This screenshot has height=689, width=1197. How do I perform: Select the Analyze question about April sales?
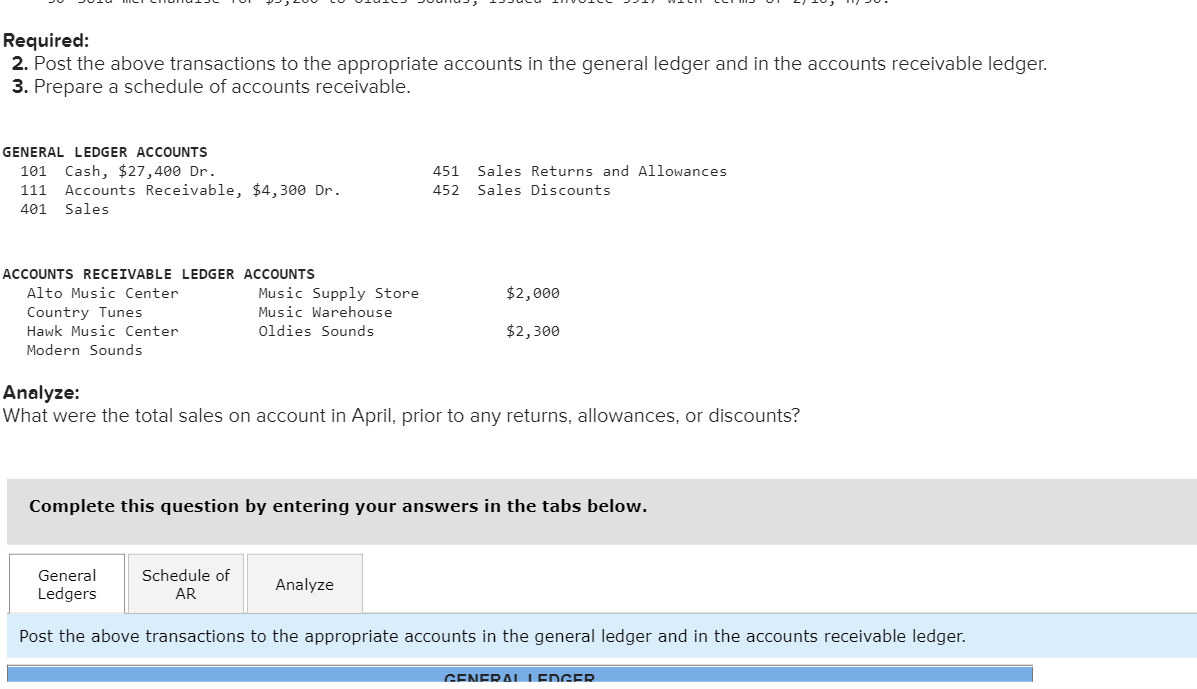click(x=401, y=416)
